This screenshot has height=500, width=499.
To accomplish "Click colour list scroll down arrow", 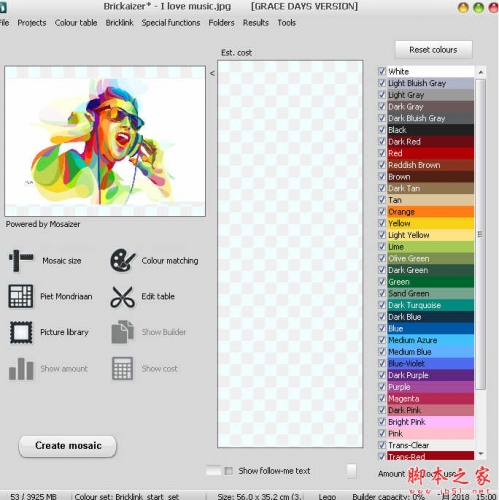I will click(481, 453).
